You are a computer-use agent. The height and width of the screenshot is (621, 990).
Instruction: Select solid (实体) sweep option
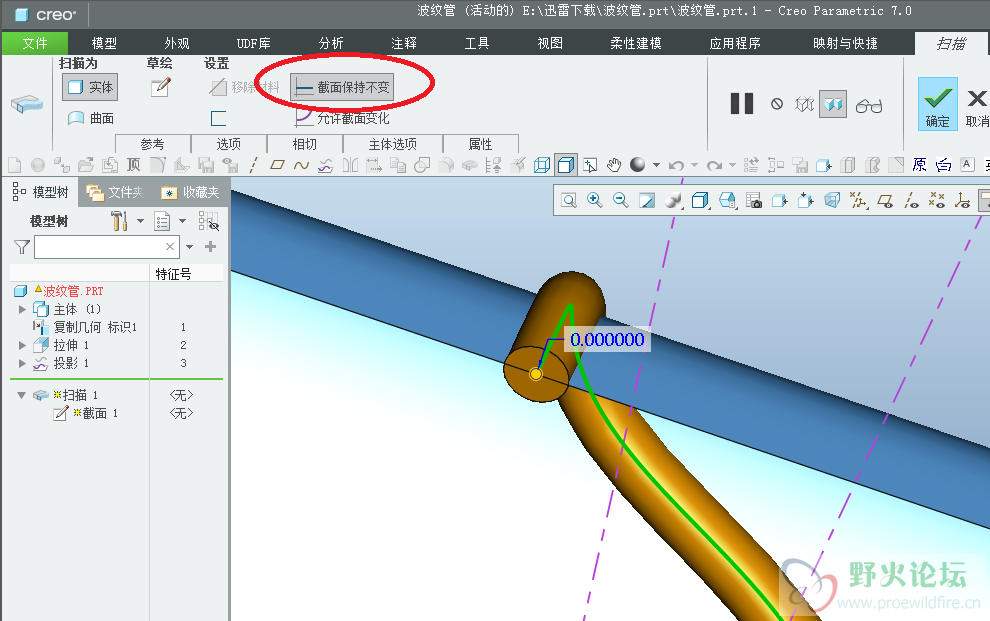(x=89, y=87)
